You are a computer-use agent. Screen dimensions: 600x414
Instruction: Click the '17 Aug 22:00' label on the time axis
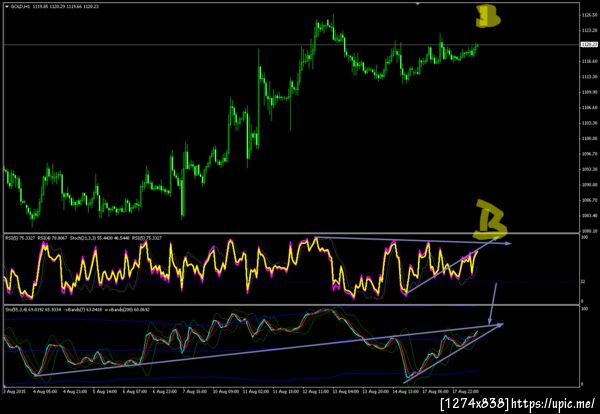coord(466,392)
